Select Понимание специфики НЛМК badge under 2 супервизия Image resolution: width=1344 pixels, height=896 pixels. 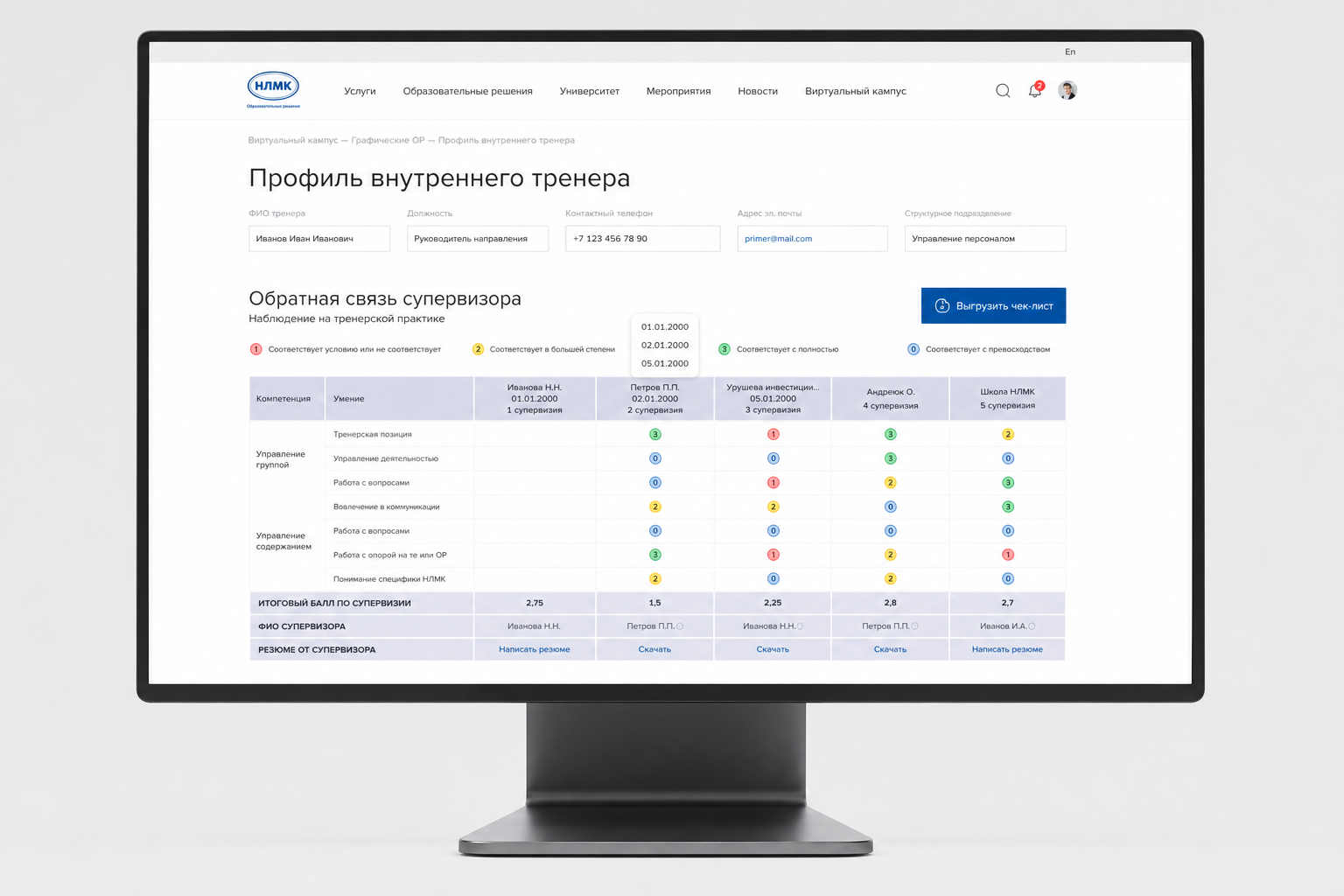point(655,579)
